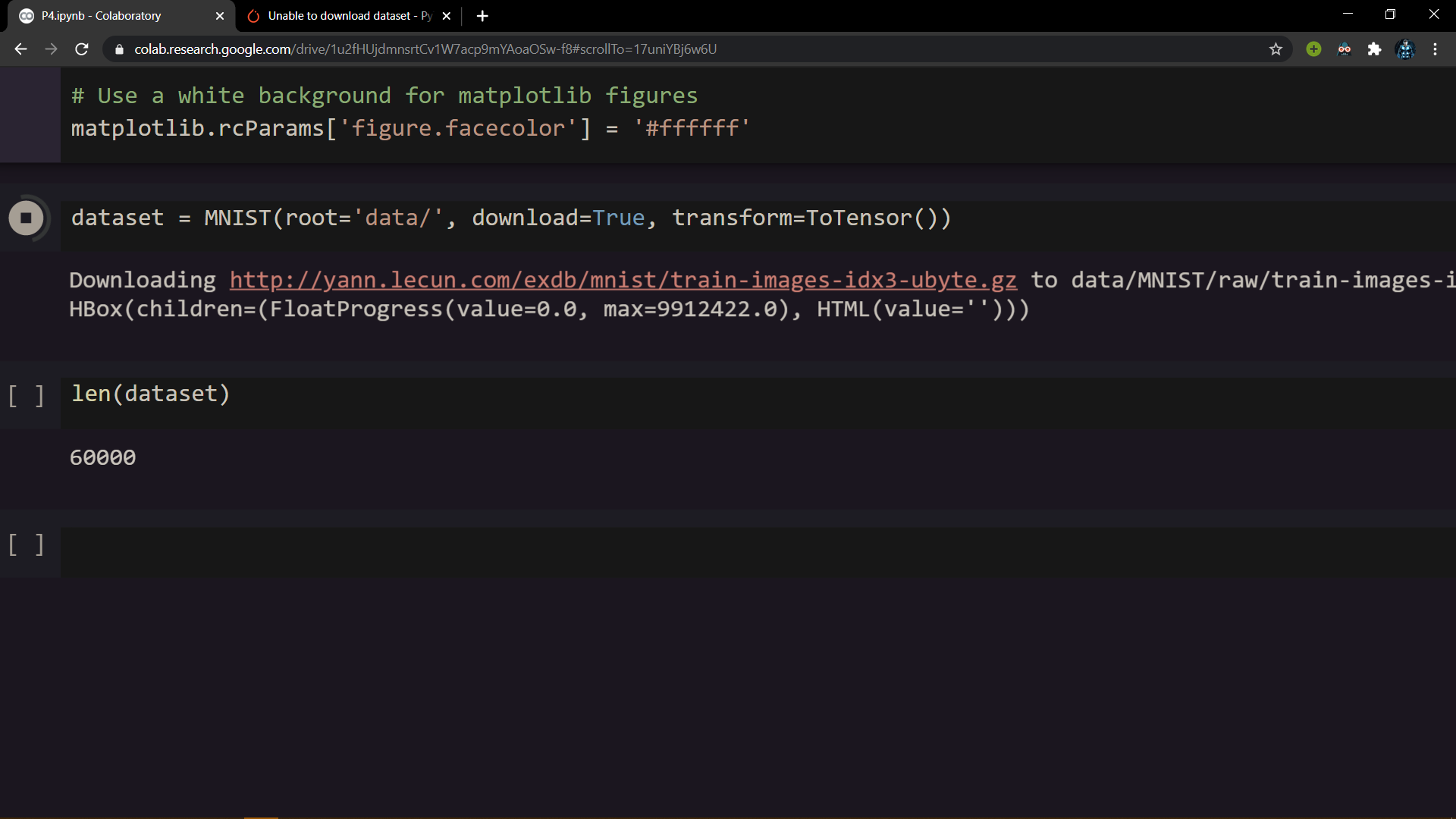Go back to the previous page
This screenshot has width=1456, height=819.
pos(20,49)
